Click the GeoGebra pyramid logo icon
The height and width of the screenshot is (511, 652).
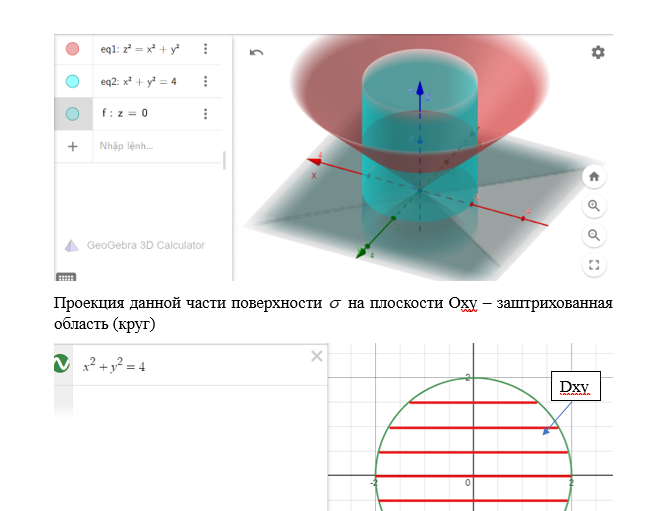pos(72,246)
